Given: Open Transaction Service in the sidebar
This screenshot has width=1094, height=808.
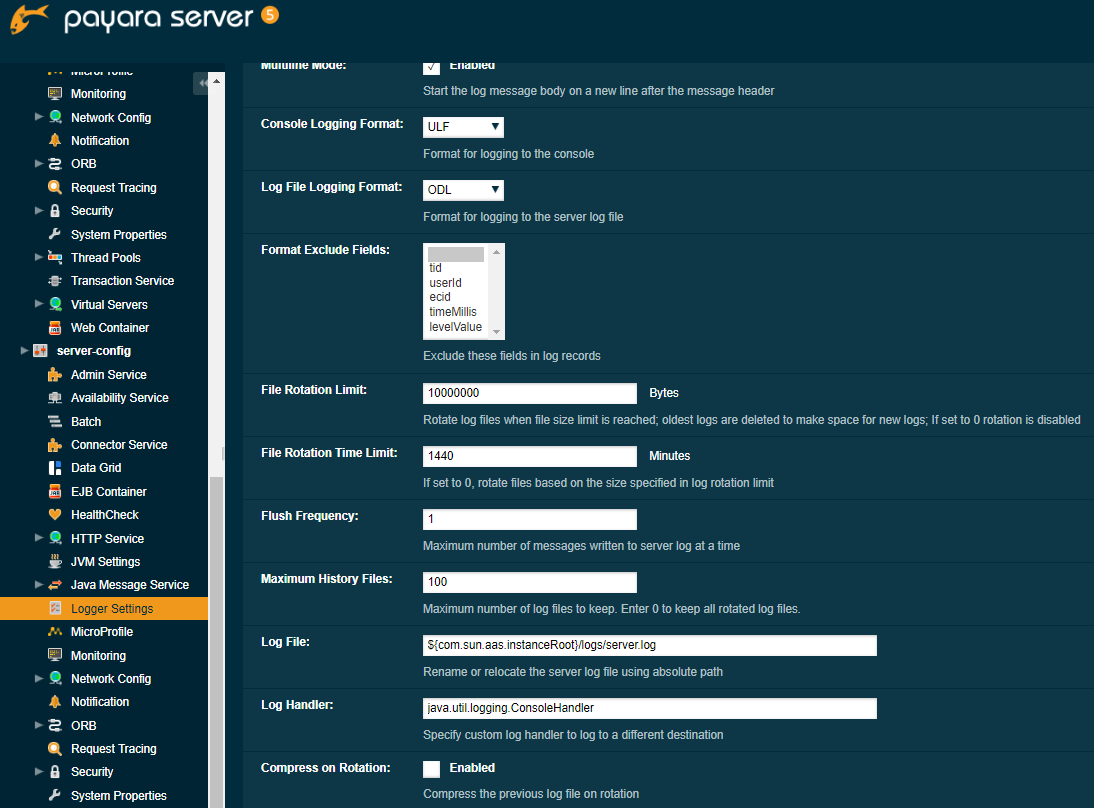Looking at the screenshot, I should click(122, 281).
